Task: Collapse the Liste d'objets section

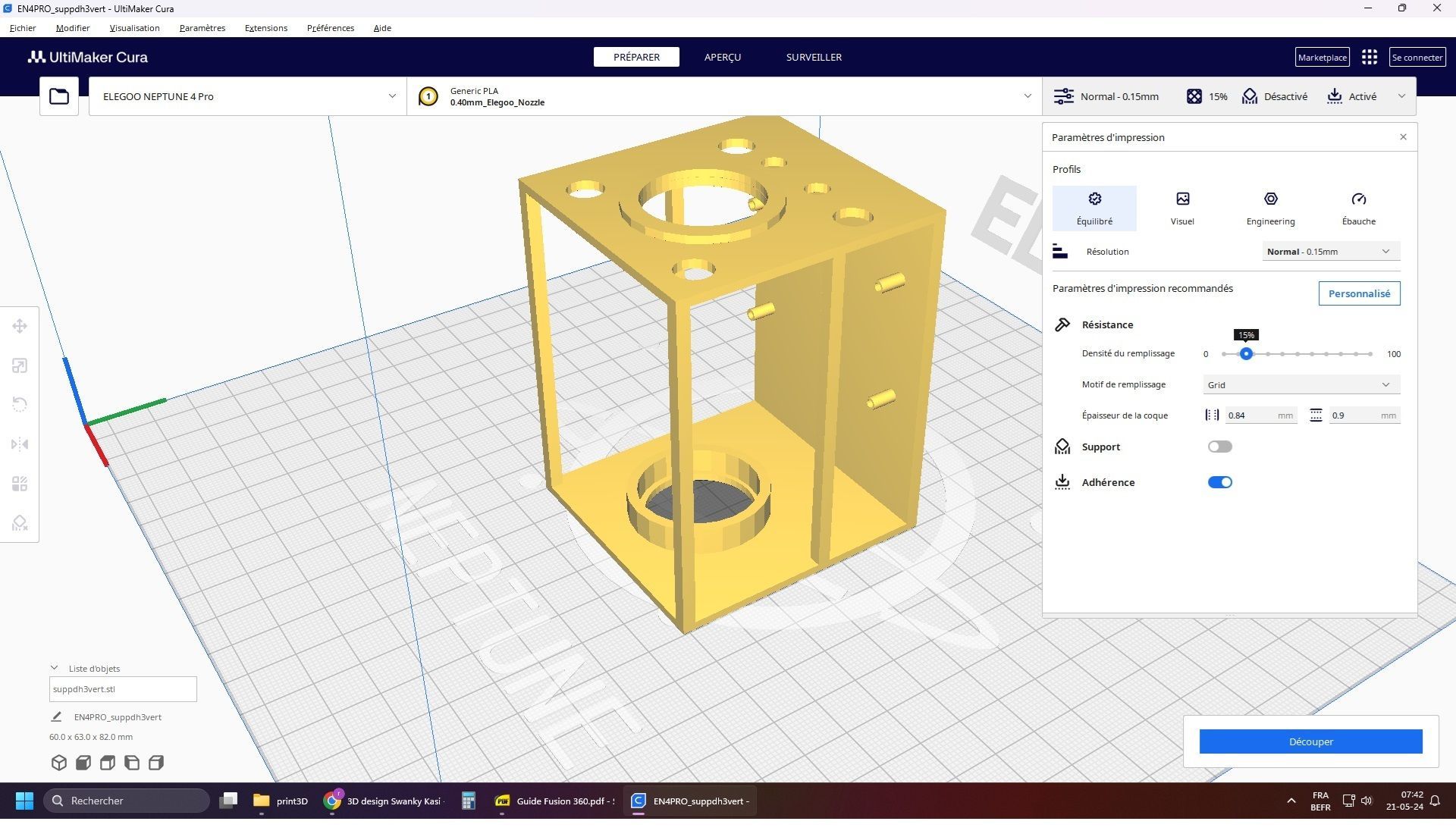Action: tap(54, 668)
